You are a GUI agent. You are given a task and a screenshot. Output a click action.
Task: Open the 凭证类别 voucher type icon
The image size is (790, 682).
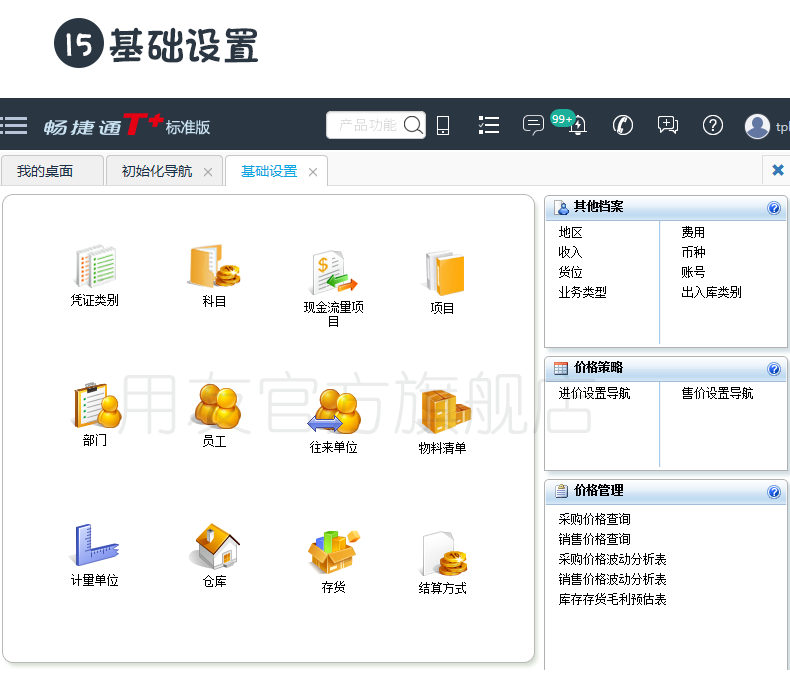(x=95, y=266)
